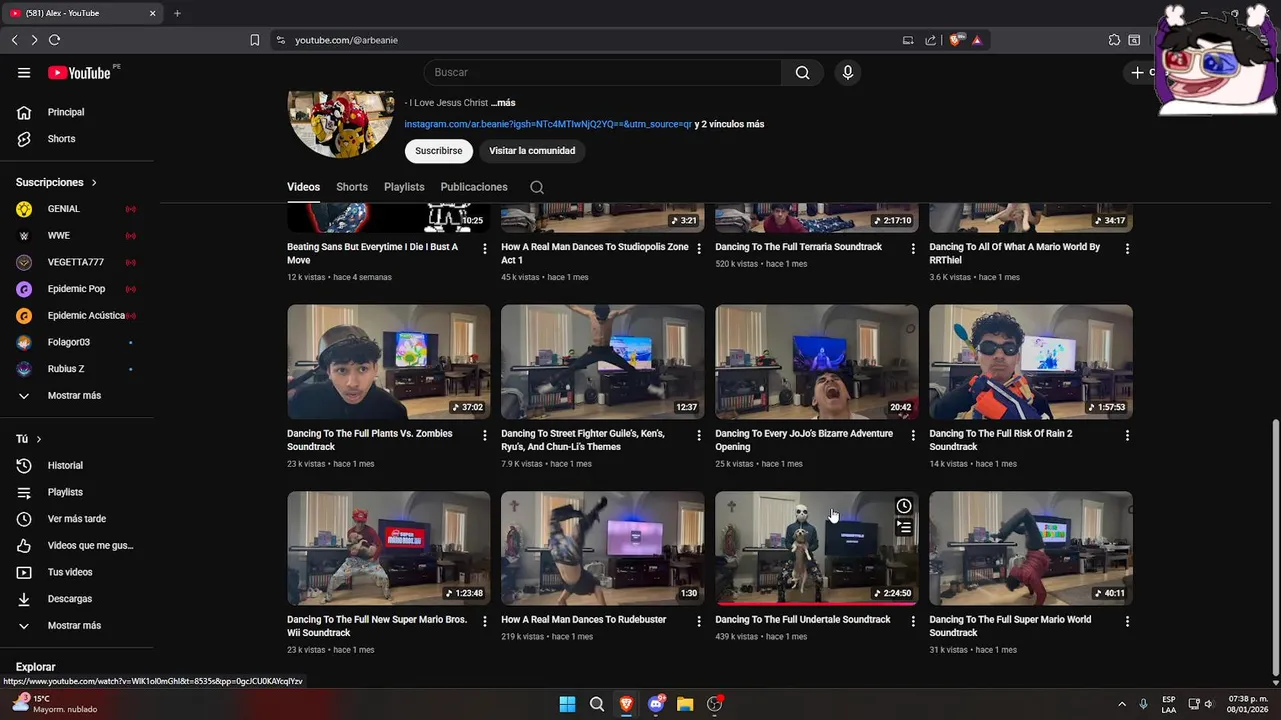Screen dimensions: 1281x720
Task: Open File Explorer from taskbar
Action: point(685,704)
